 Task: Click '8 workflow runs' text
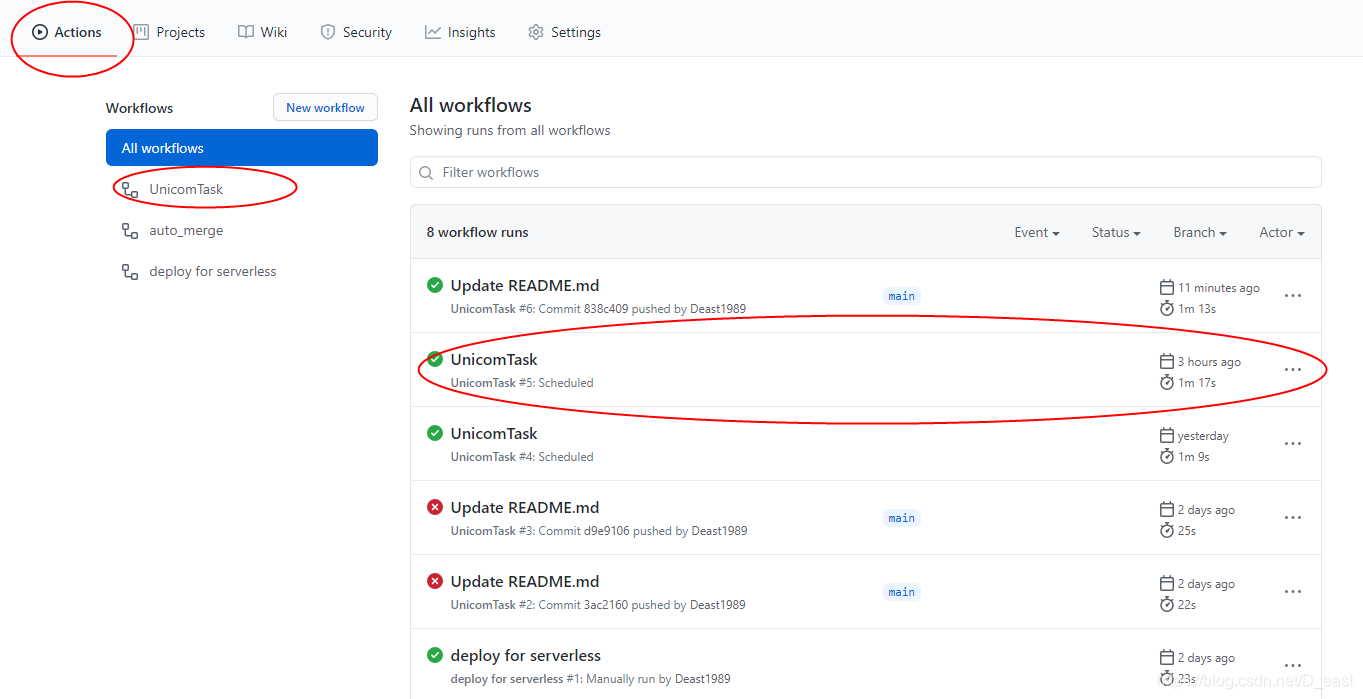[x=477, y=232]
